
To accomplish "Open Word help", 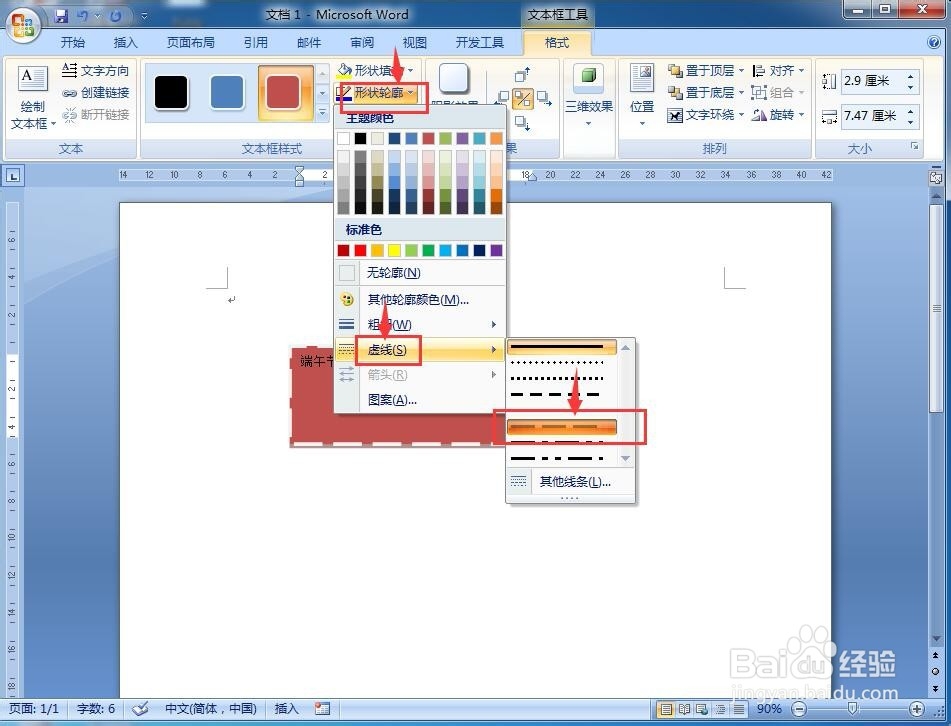I will click(x=934, y=42).
